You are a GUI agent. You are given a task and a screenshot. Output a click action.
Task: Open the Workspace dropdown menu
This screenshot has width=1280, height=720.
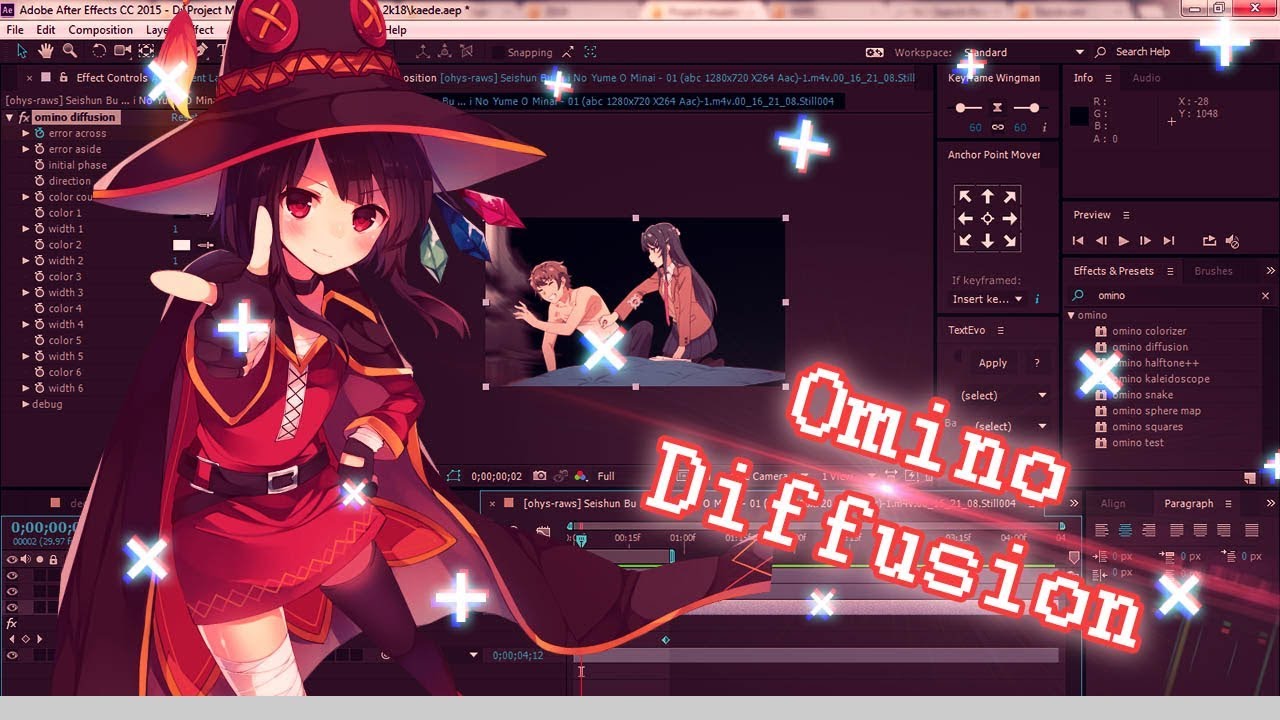click(1079, 52)
